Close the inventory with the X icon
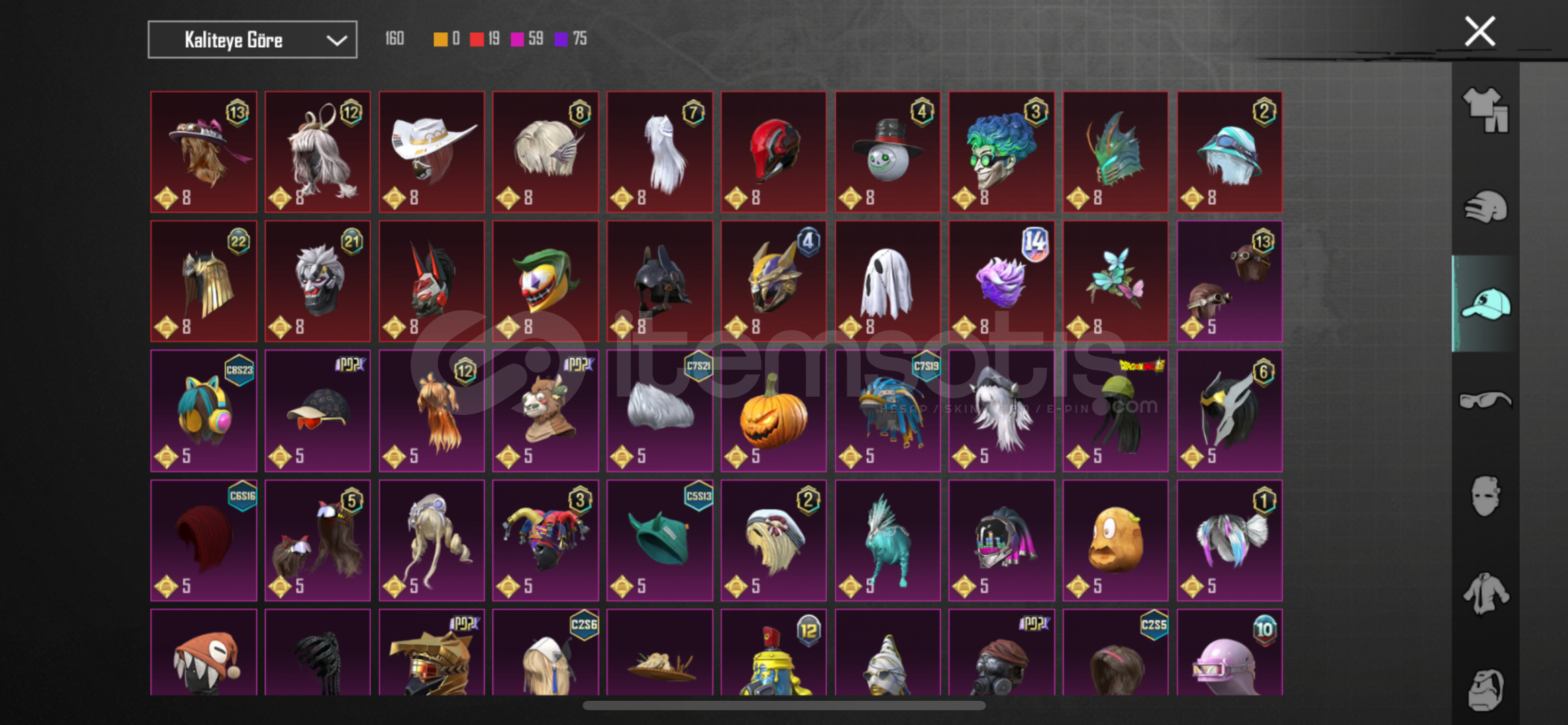1568x725 pixels. [1479, 32]
